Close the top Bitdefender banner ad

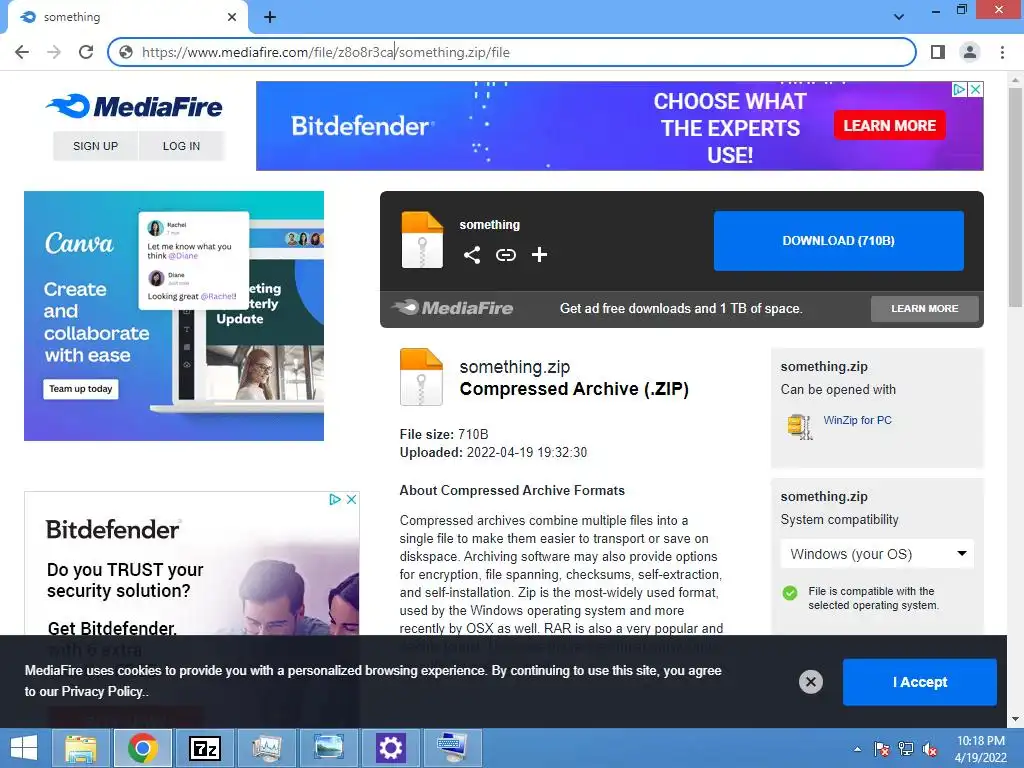point(975,89)
